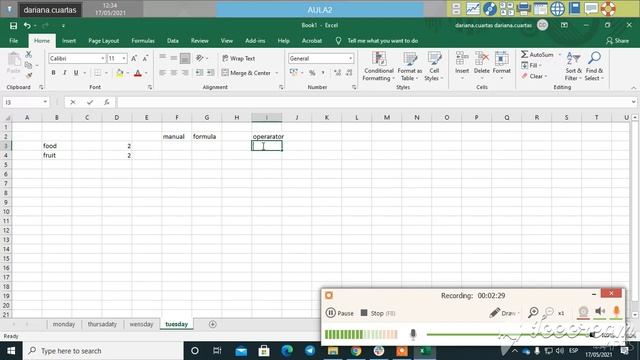This screenshot has width=640, height=360.
Task: Apply the red font color
Action: pyautogui.click(x=138, y=73)
